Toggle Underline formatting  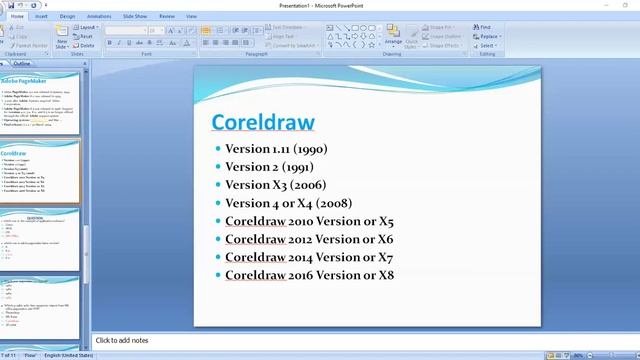click(129, 42)
